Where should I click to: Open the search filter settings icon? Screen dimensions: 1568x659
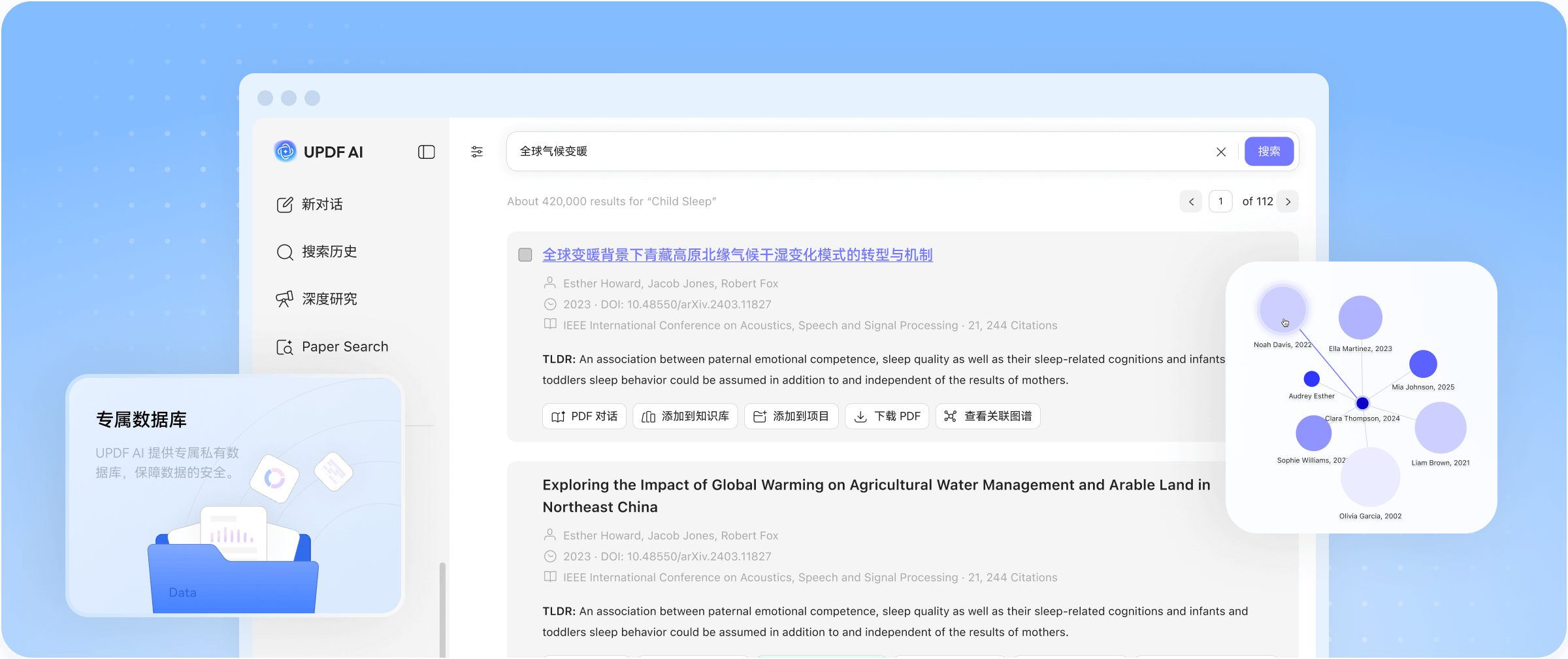coord(477,152)
